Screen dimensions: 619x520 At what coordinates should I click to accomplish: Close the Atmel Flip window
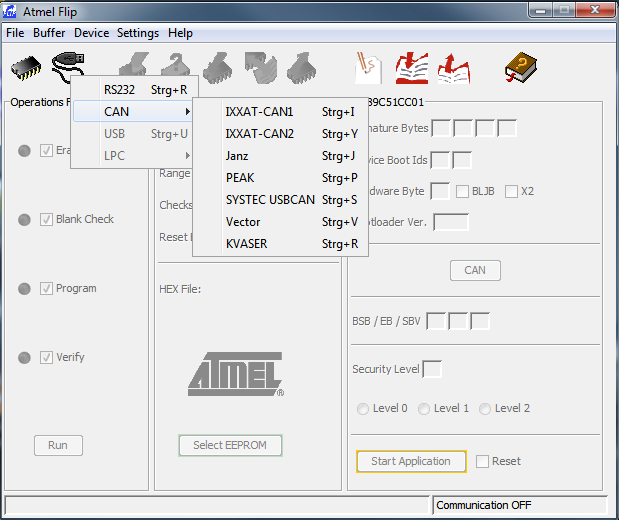coord(595,10)
